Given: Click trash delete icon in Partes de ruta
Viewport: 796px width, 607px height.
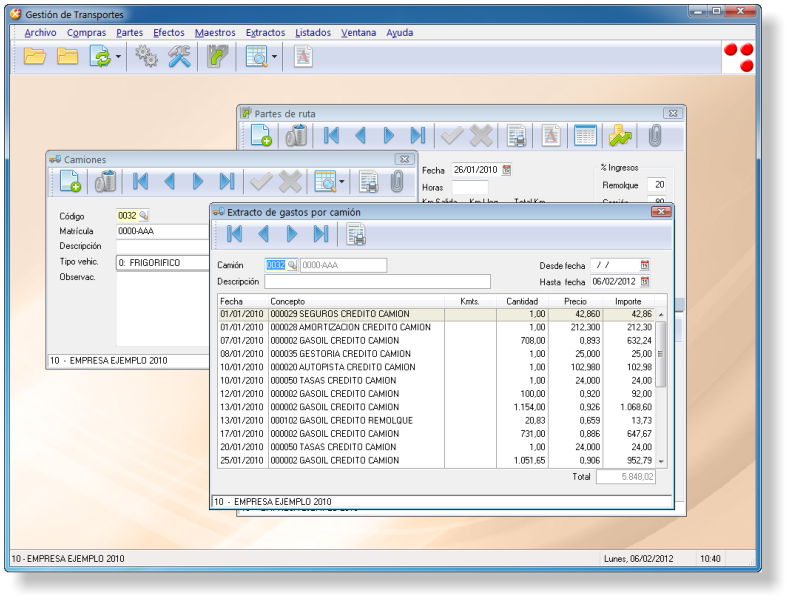Looking at the screenshot, I should tap(296, 136).
